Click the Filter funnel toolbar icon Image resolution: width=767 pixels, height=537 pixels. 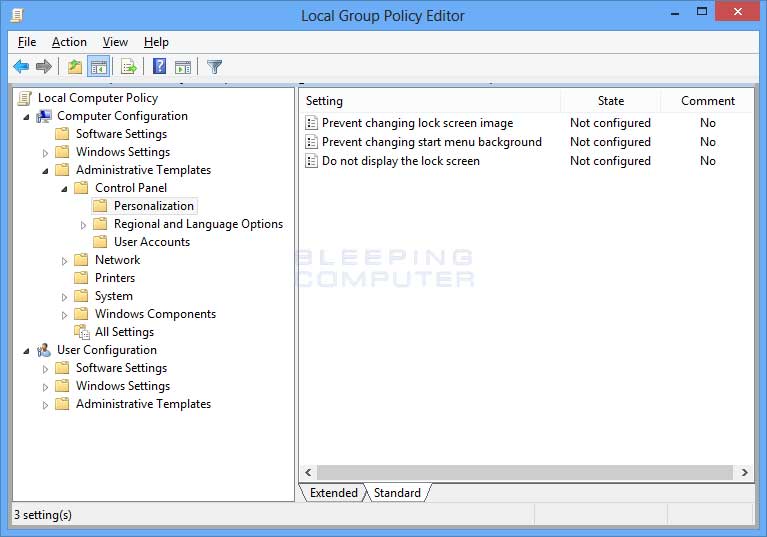pos(214,67)
